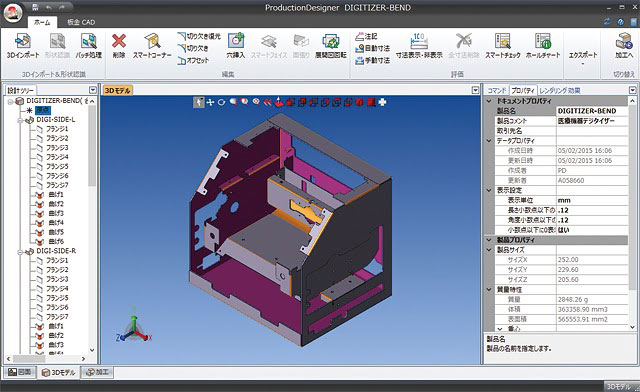Click the design tree vertical scrollbar thumb

tap(92, 145)
